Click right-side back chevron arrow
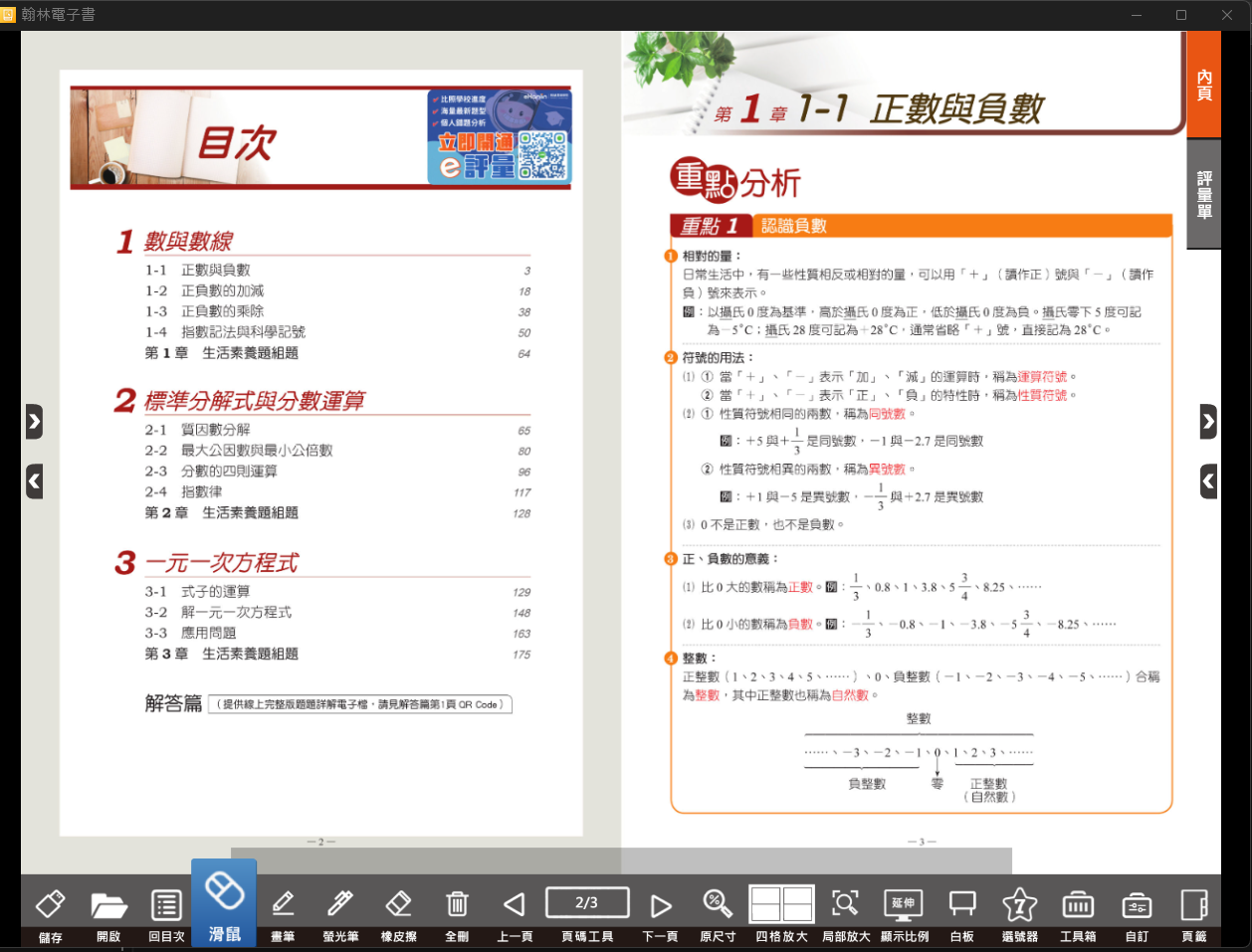The height and width of the screenshot is (952, 1252). coord(1208,481)
